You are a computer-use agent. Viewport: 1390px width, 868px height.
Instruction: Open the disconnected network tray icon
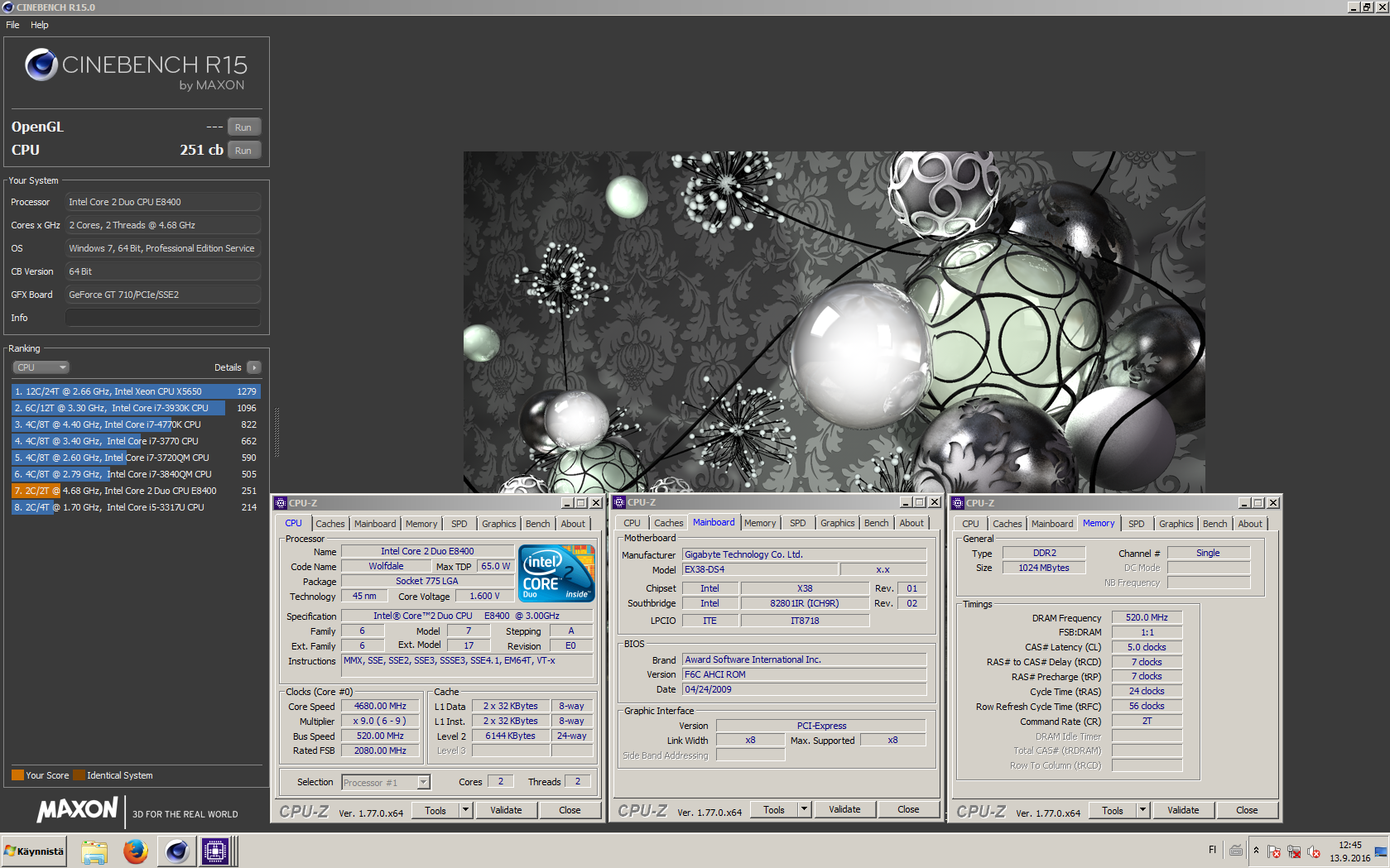pos(1294,851)
